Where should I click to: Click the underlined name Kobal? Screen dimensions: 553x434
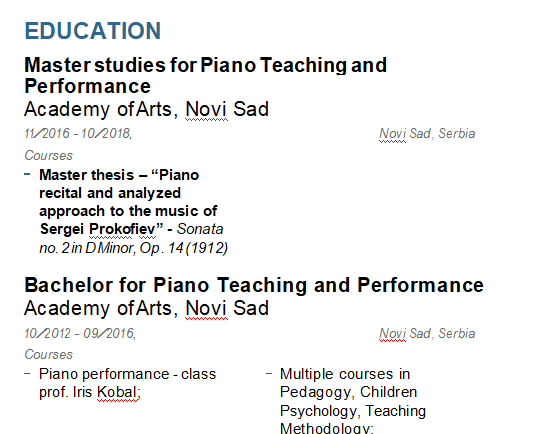(x=117, y=392)
